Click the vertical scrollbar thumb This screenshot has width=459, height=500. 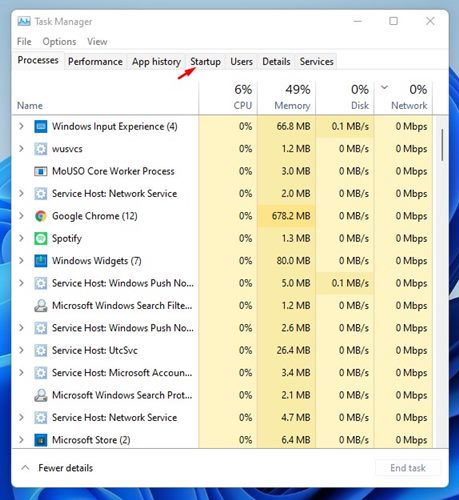tap(442, 145)
